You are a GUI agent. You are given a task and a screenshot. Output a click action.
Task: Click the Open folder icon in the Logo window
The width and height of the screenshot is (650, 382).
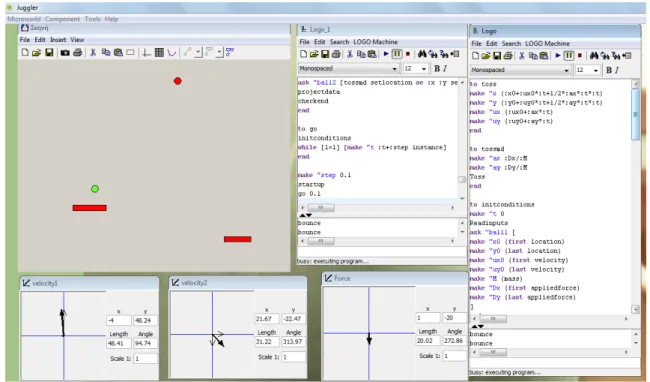point(486,56)
